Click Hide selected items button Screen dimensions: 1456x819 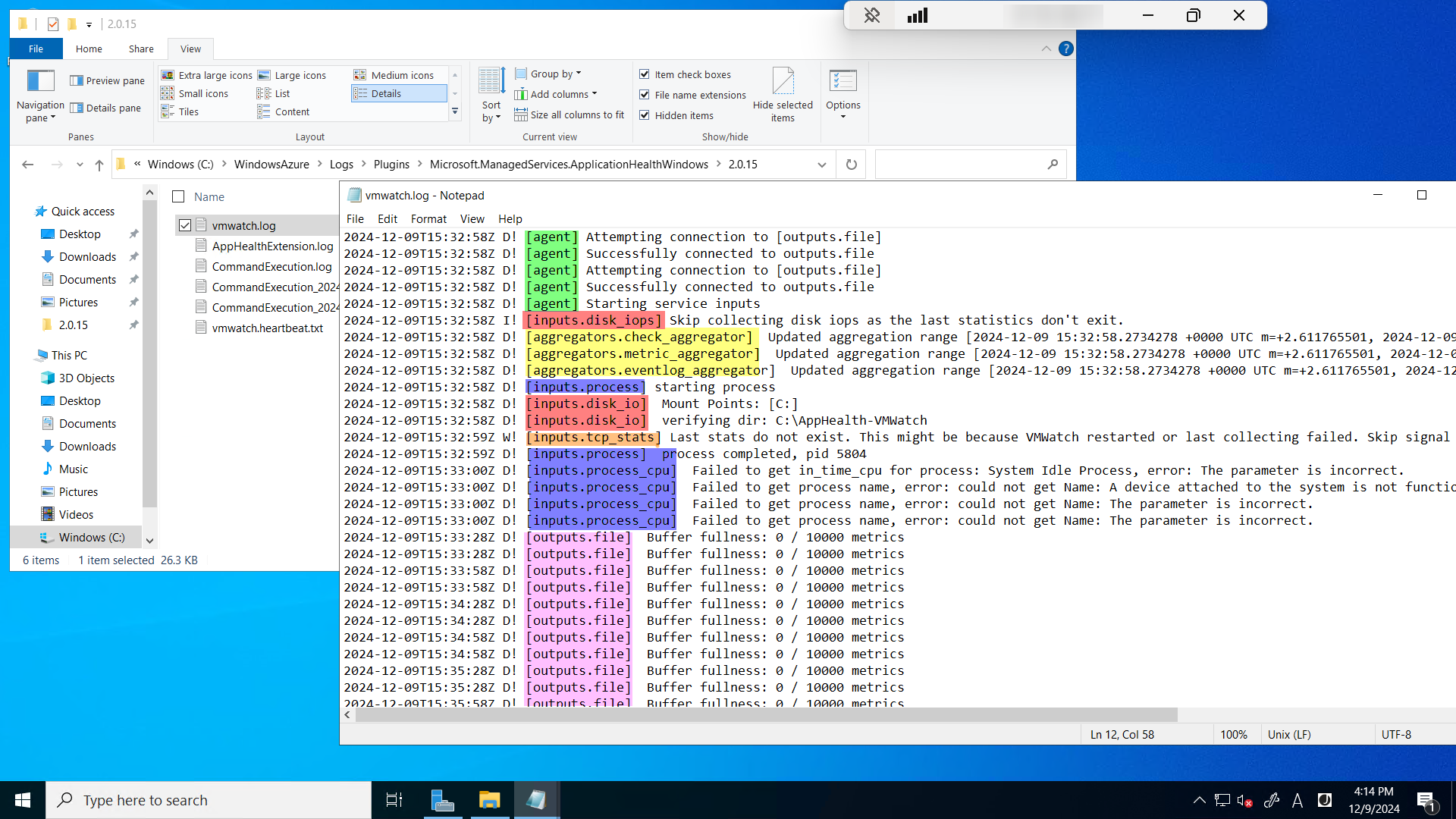(x=783, y=96)
